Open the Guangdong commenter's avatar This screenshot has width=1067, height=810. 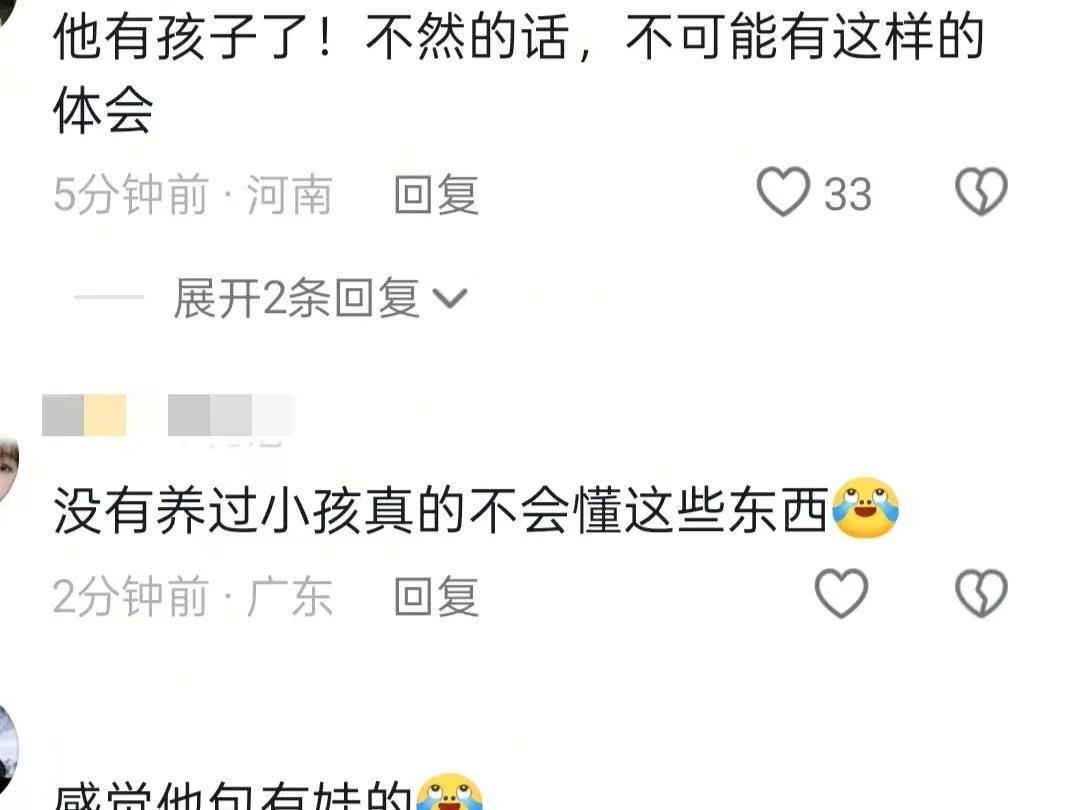[8, 471]
